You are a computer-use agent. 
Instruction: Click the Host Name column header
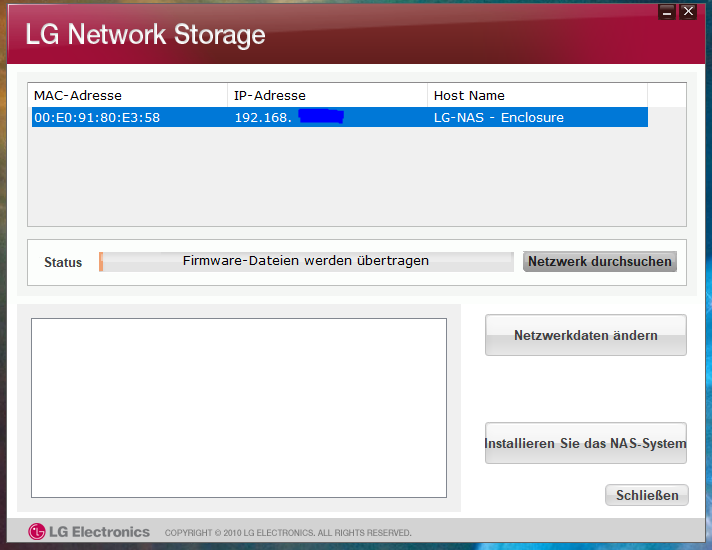click(x=538, y=95)
